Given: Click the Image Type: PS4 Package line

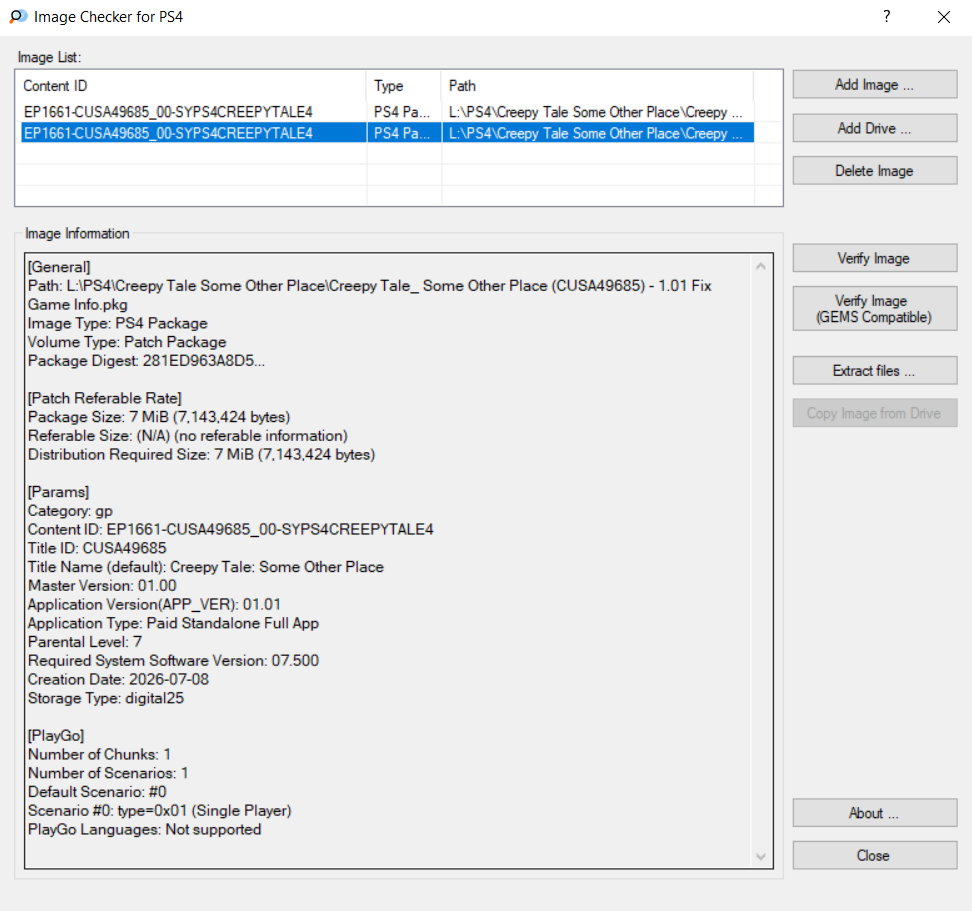Looking at the screenshot, I should tap(118, 323).
